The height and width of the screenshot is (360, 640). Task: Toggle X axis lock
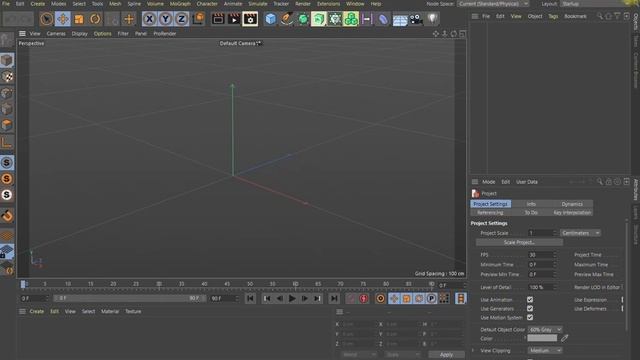(149, 19)
